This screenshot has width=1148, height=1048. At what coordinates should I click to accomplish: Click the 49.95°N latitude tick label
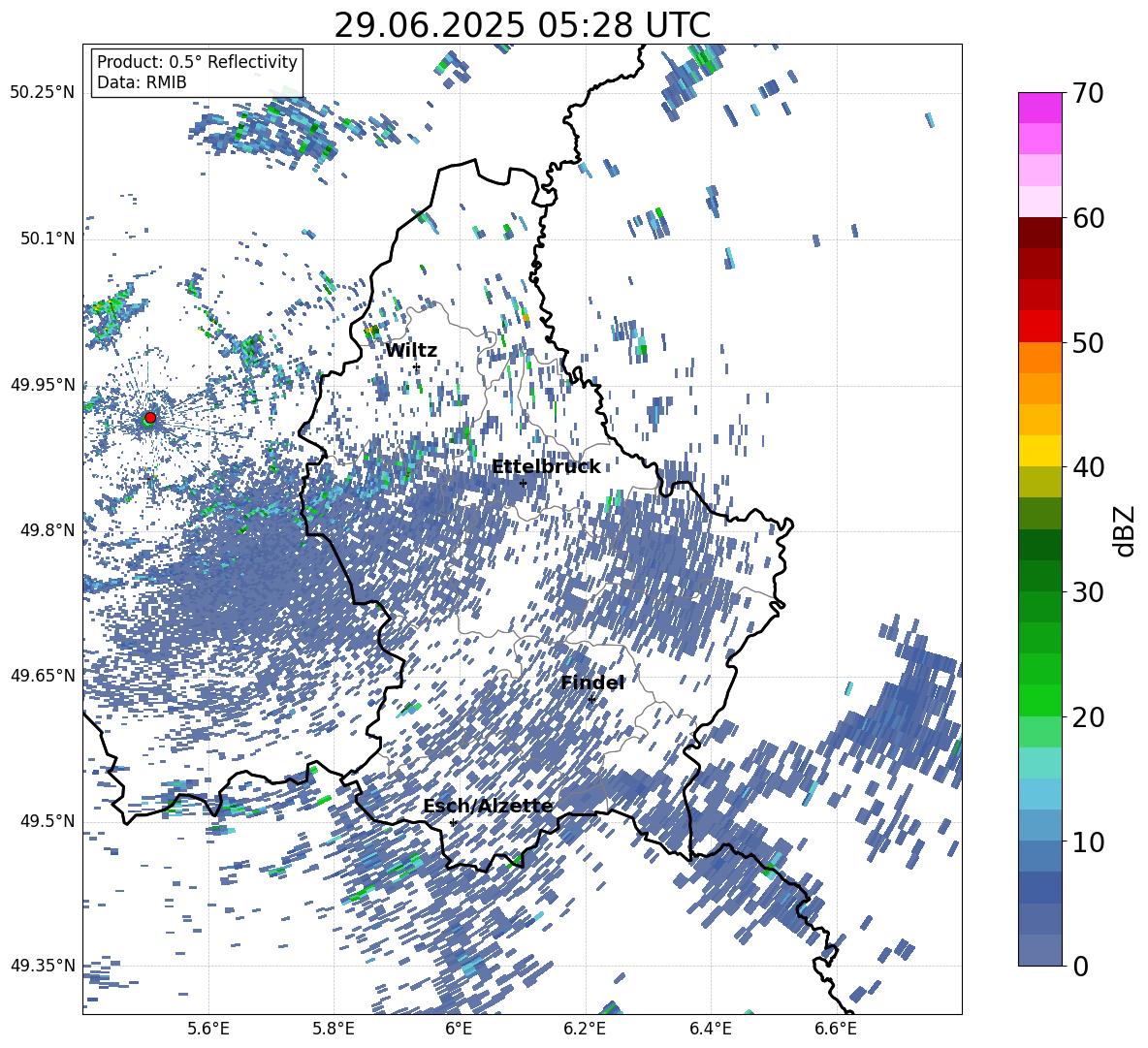tap(43, 384)
